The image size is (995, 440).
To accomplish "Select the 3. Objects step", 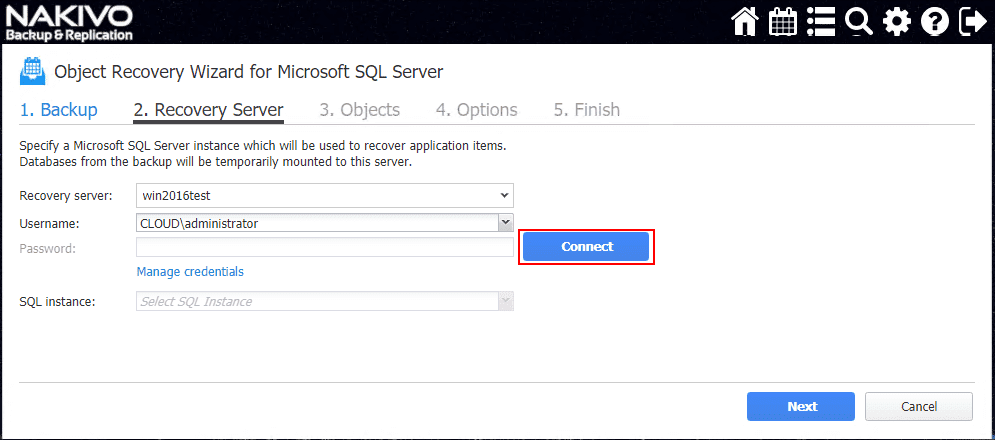I will (359, 110).
